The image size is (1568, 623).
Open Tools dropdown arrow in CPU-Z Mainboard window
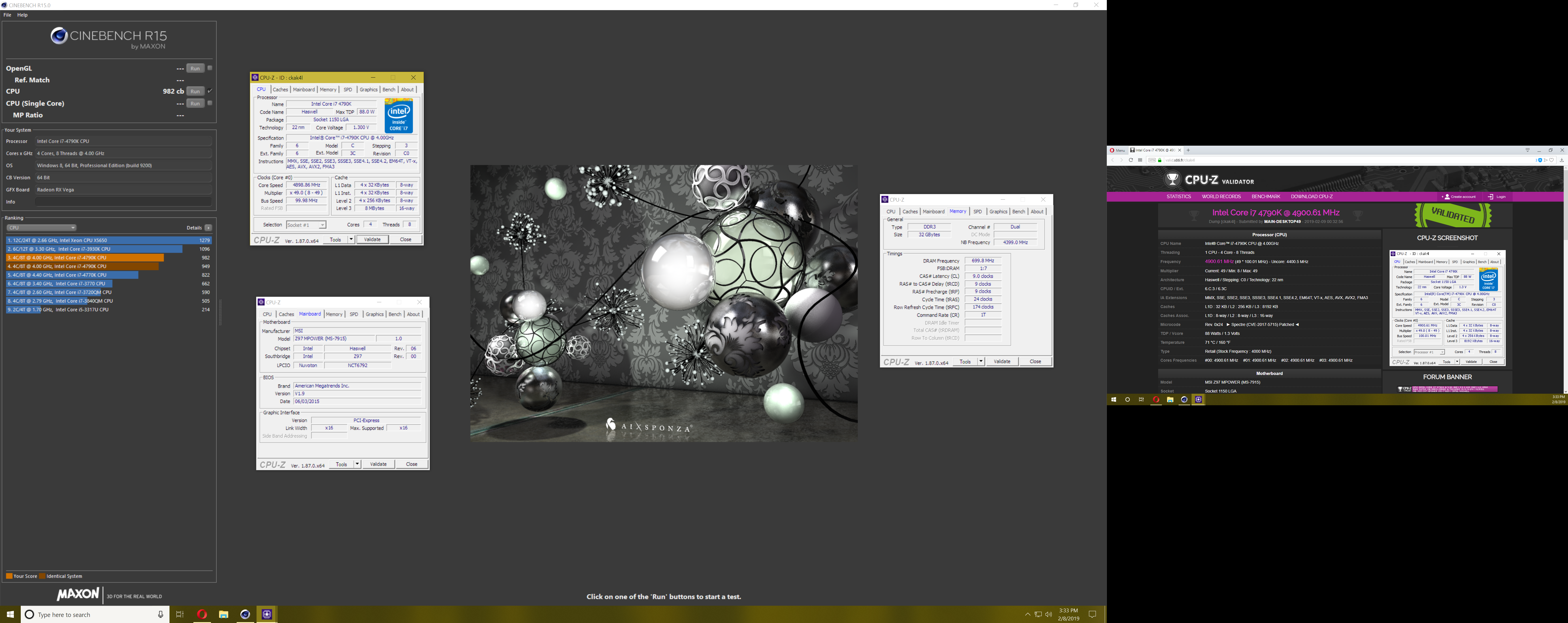[357, 464]
